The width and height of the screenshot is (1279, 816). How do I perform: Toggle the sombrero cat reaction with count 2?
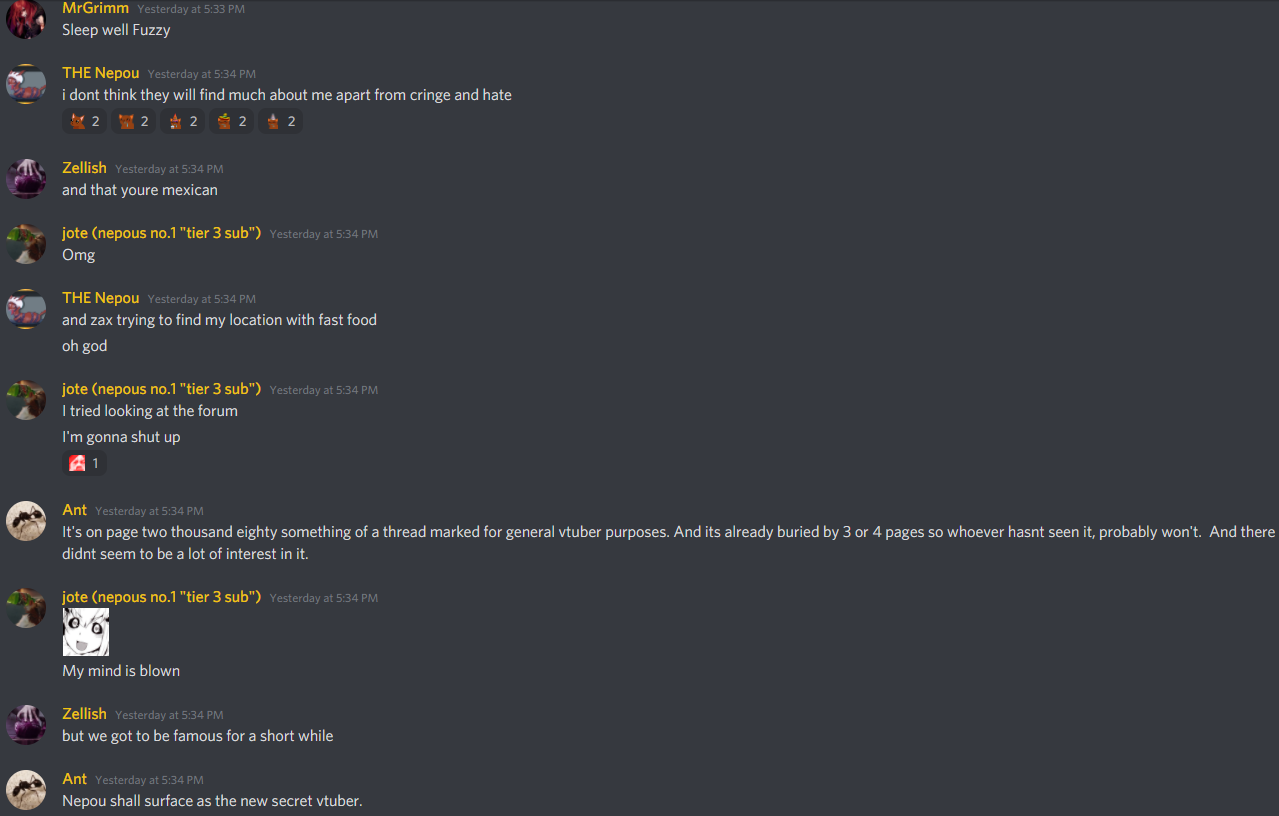click(x=231, y=121)
